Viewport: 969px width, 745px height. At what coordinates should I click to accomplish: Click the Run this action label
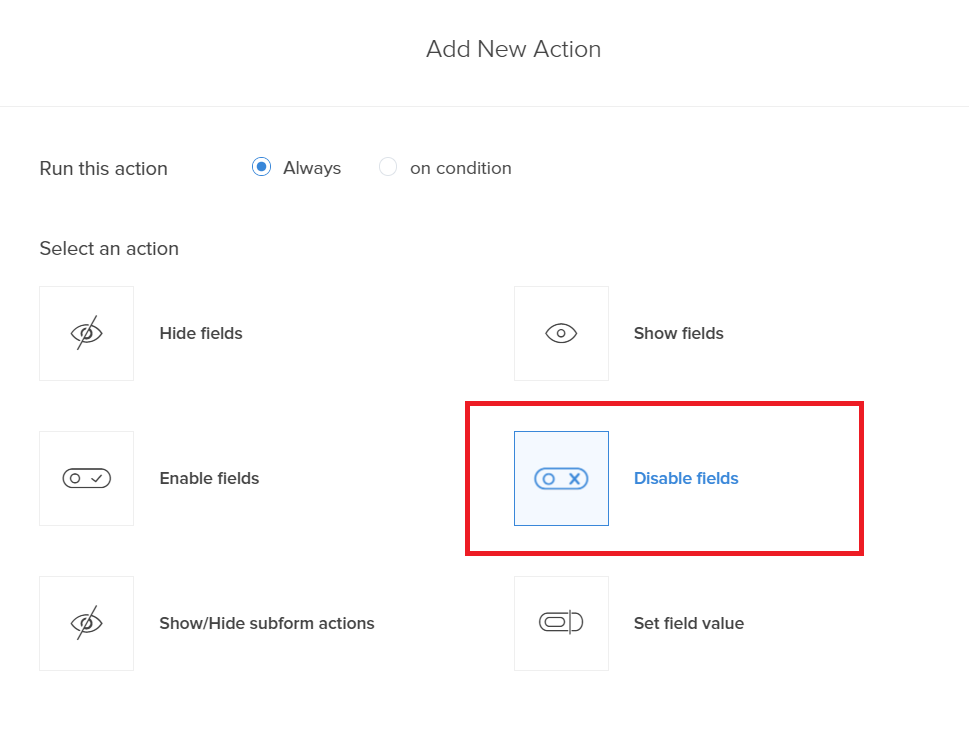pyautogui.click(x=103, y=168)
